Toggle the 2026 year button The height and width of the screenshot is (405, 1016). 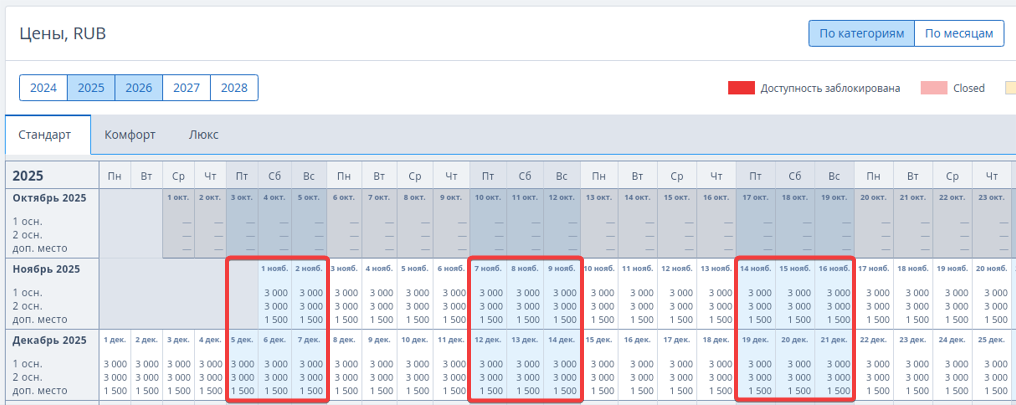click(x=139, y=88)
